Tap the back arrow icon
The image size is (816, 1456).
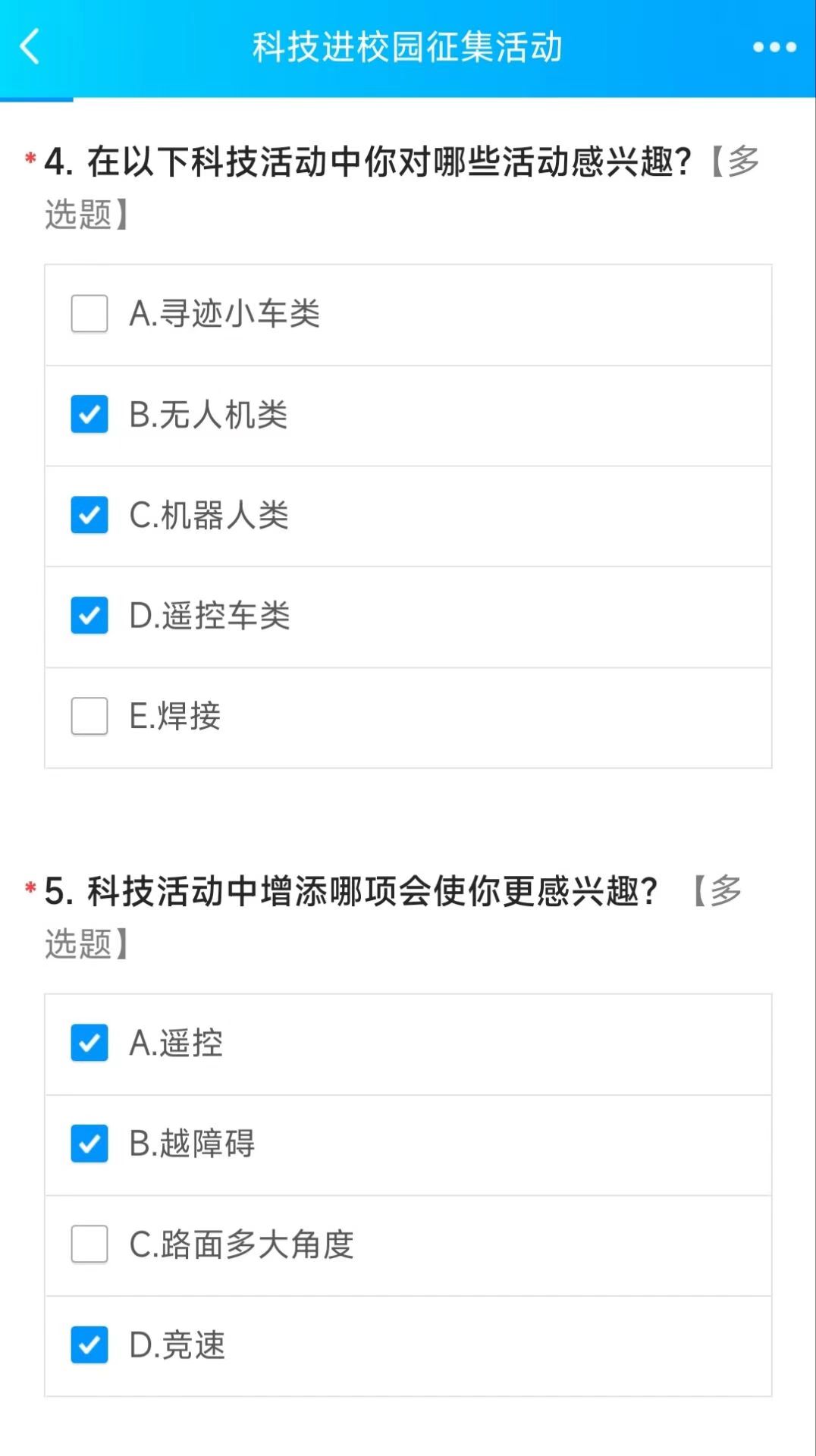point(30,47)
